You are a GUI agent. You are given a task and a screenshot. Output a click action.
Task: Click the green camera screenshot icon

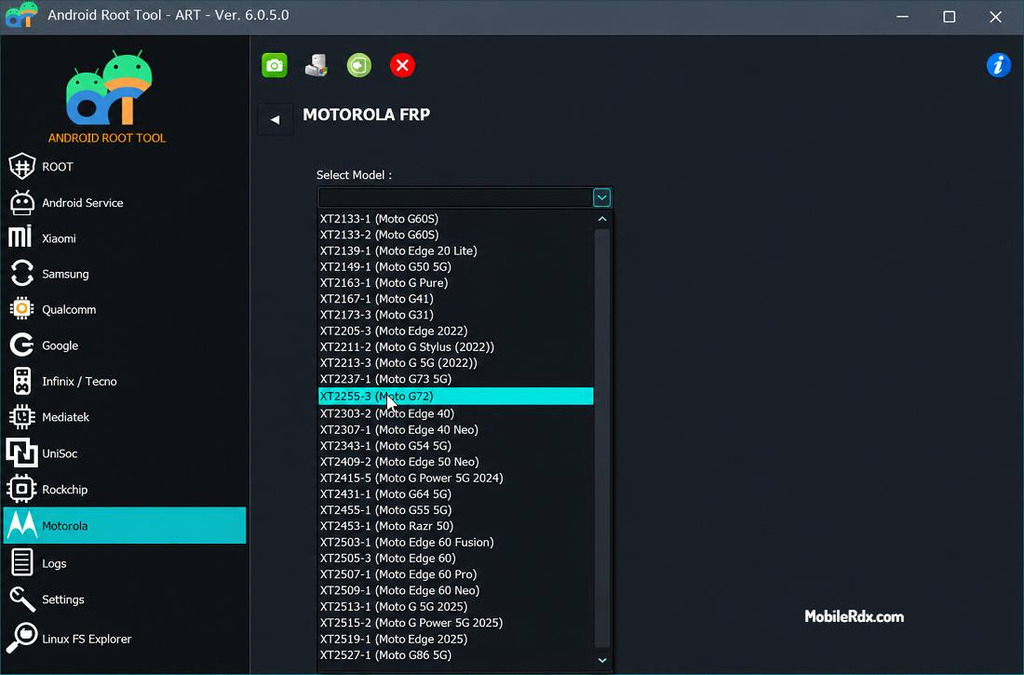coord(274,65)
